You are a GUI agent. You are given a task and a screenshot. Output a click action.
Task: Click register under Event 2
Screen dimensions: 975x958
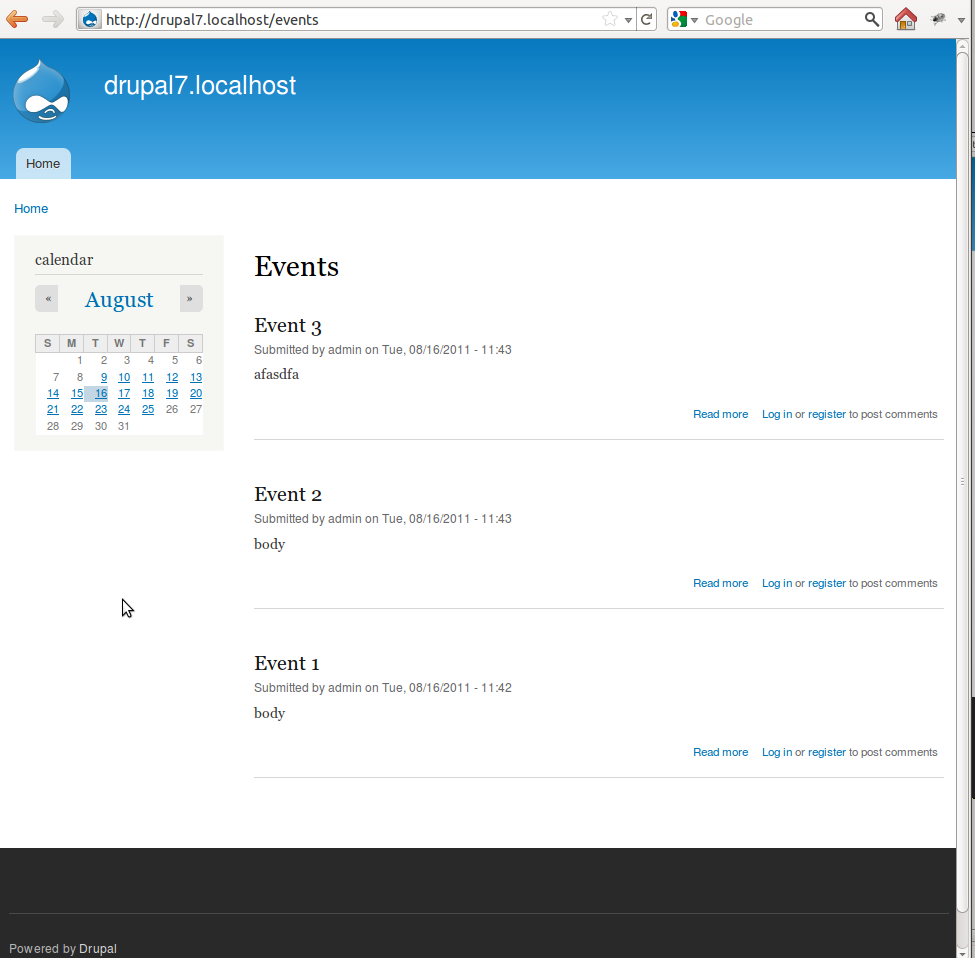click(x=826, y=584)
